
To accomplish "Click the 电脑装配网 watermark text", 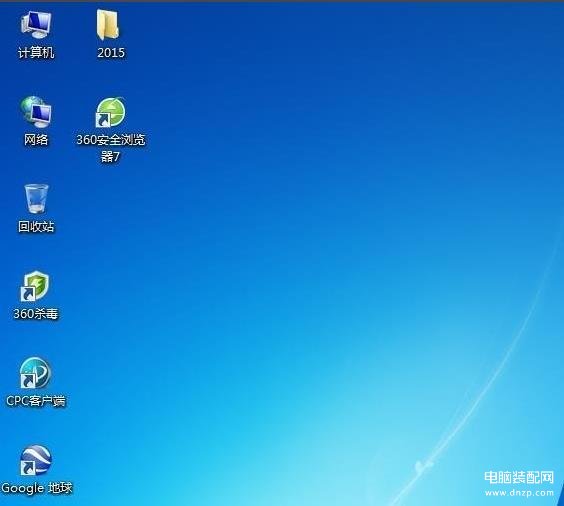I will point(519,478).
